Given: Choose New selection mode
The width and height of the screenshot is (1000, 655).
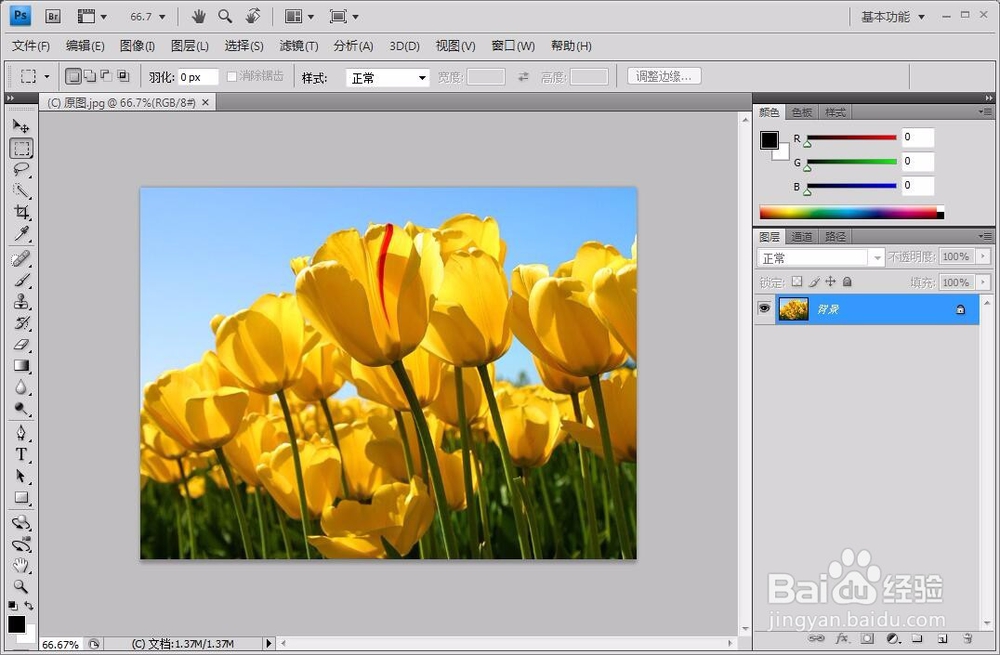Looking at the screenshot, I should click(x=73, y=77).
